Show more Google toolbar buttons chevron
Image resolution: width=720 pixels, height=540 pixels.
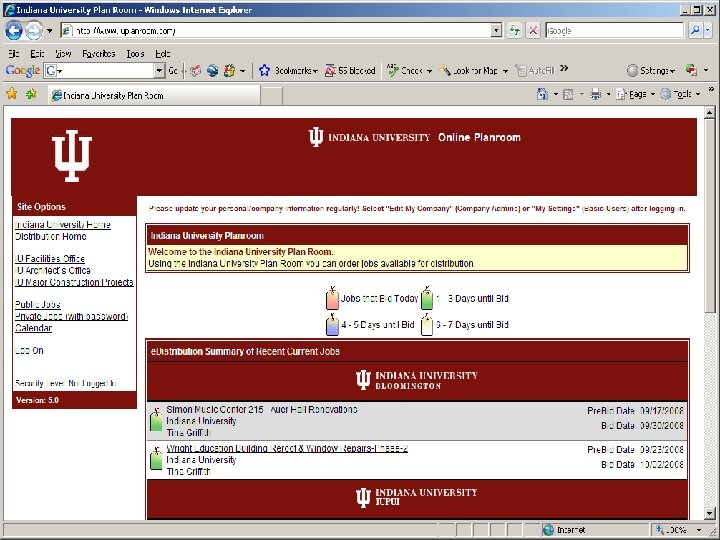564,69
